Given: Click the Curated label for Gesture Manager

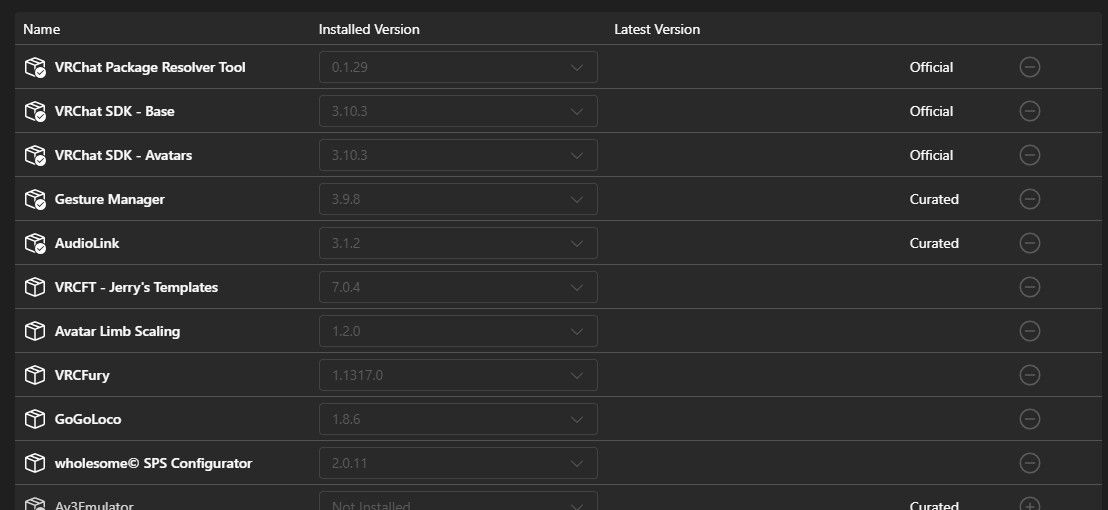Looking at the screenshot, I should click(934, 199).
